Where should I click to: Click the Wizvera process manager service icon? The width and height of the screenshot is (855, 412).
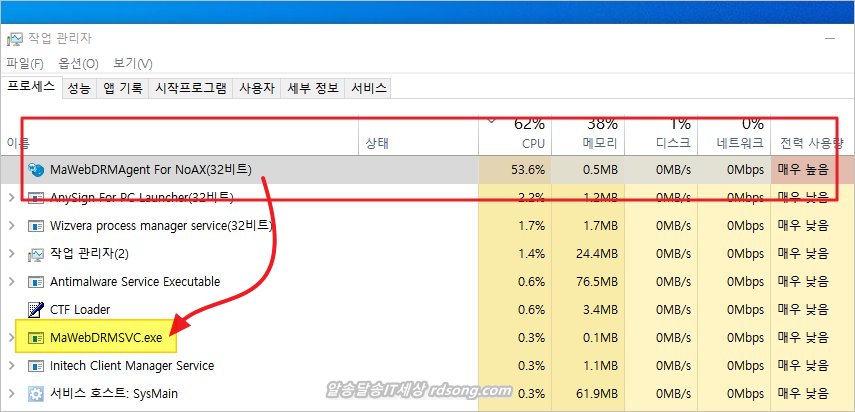(36, 225)
